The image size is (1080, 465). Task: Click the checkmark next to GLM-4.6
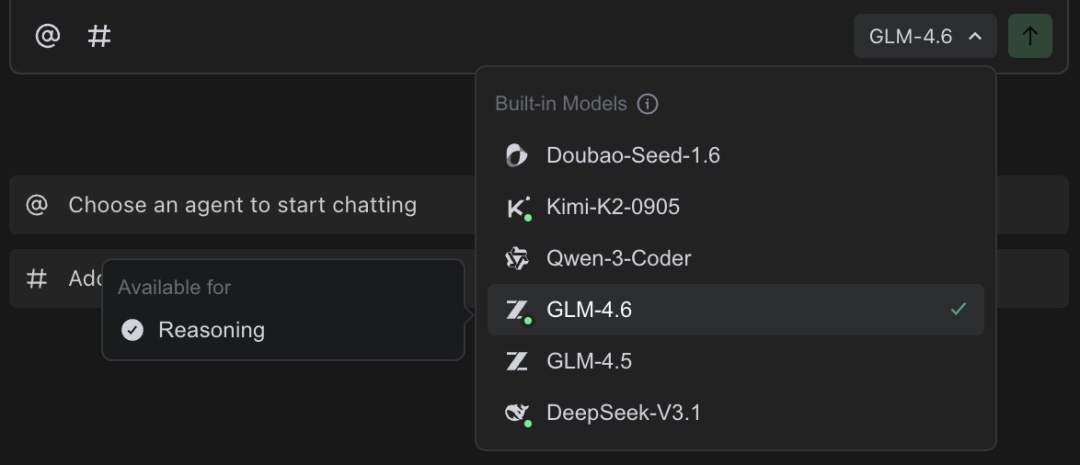tap(958, 309)
